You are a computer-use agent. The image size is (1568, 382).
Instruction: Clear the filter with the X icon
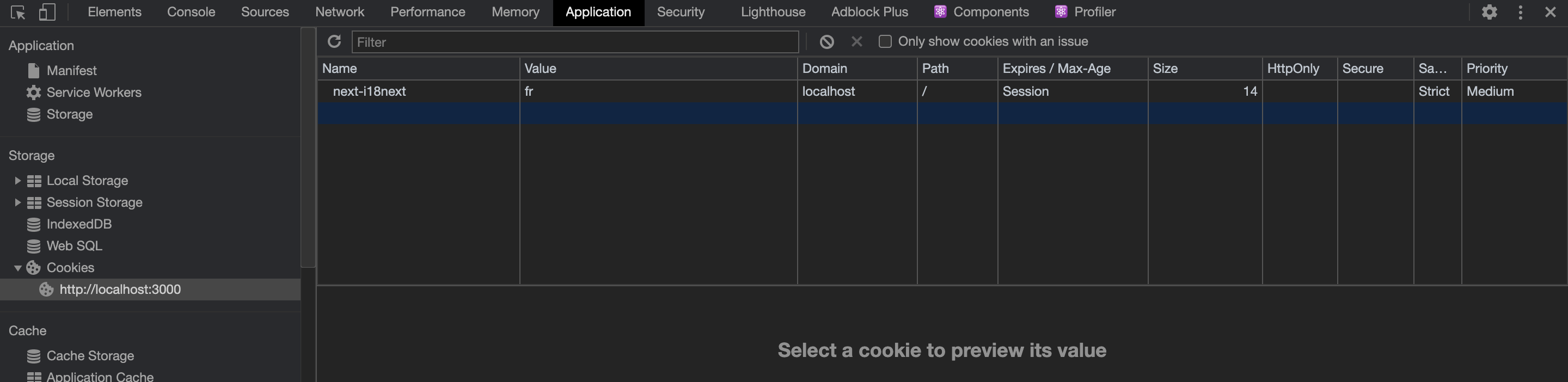click(856, 41)
